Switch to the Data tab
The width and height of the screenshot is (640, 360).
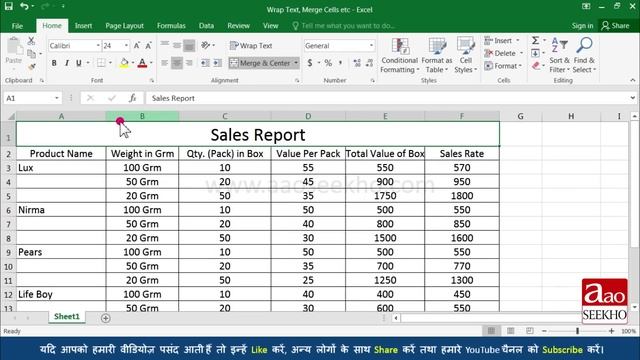point(207,26)
